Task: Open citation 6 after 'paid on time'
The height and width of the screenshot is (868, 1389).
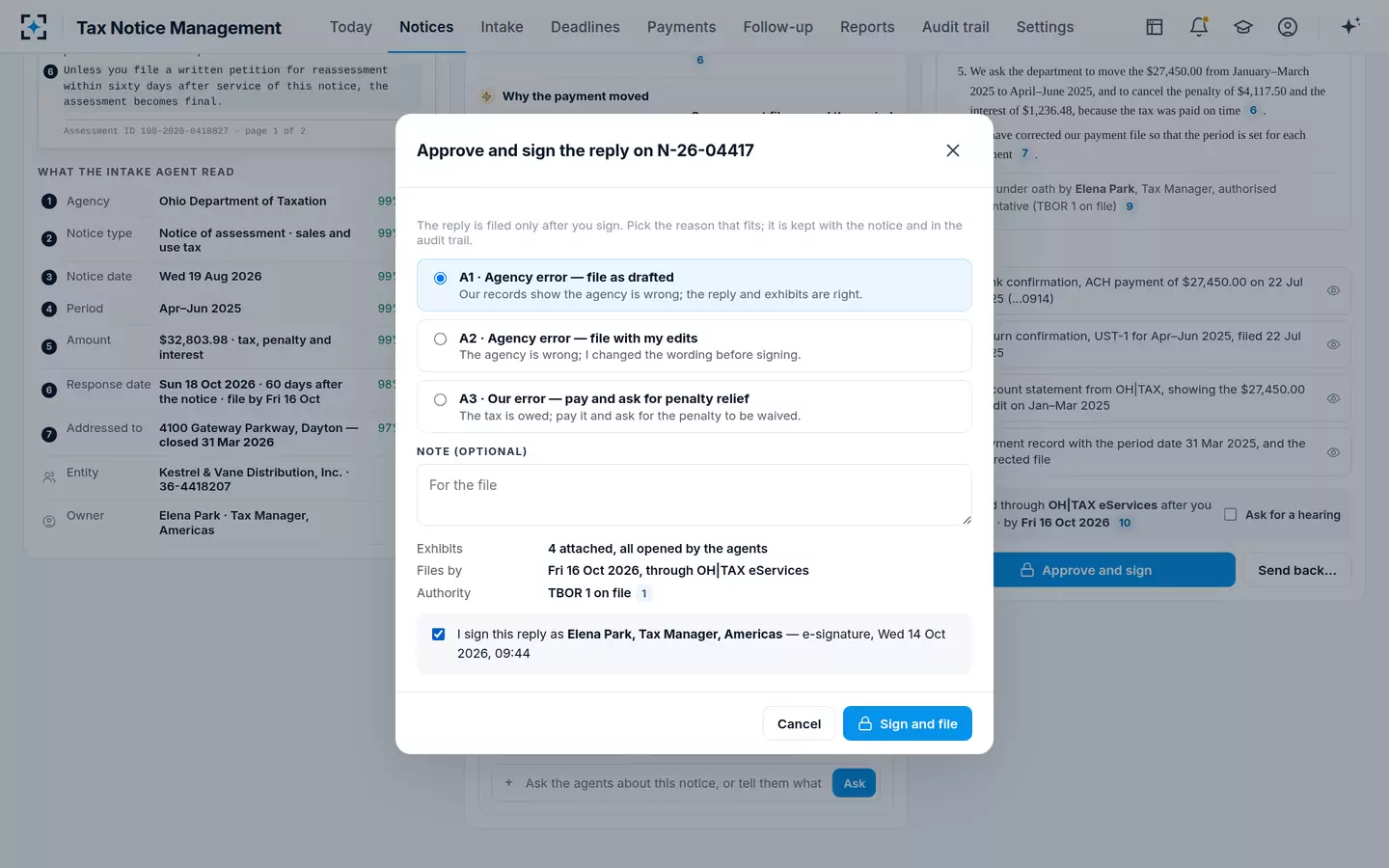Action: (x=1253, y=110)
